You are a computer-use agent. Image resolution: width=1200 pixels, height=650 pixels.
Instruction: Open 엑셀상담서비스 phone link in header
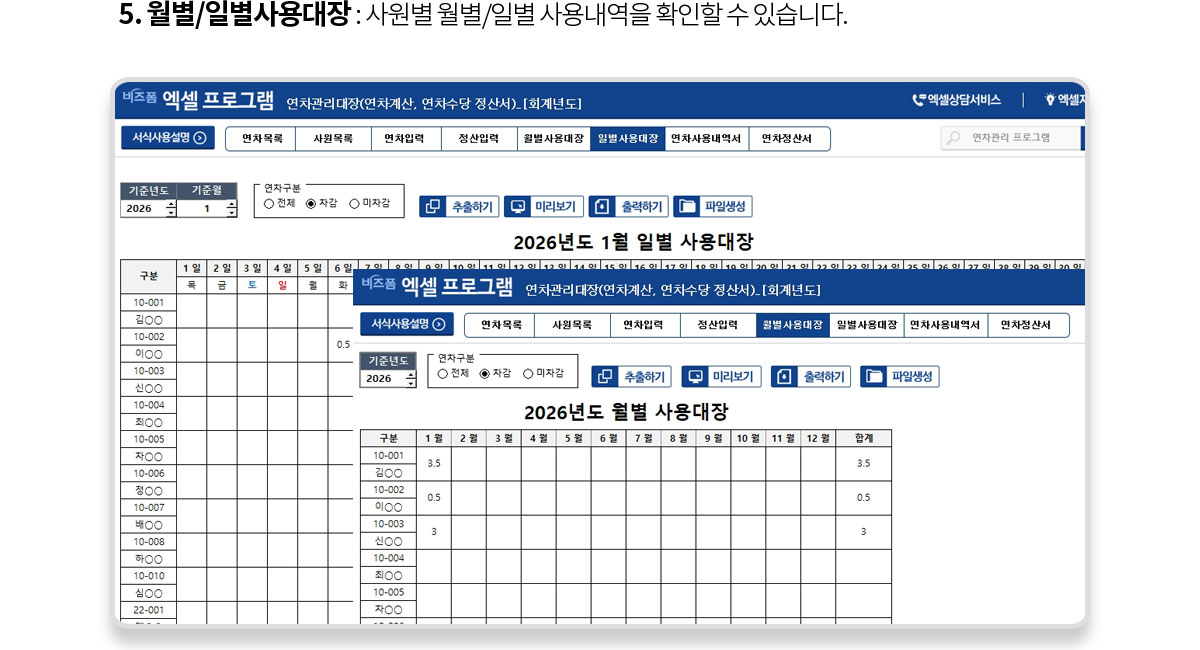coord(957,100)
